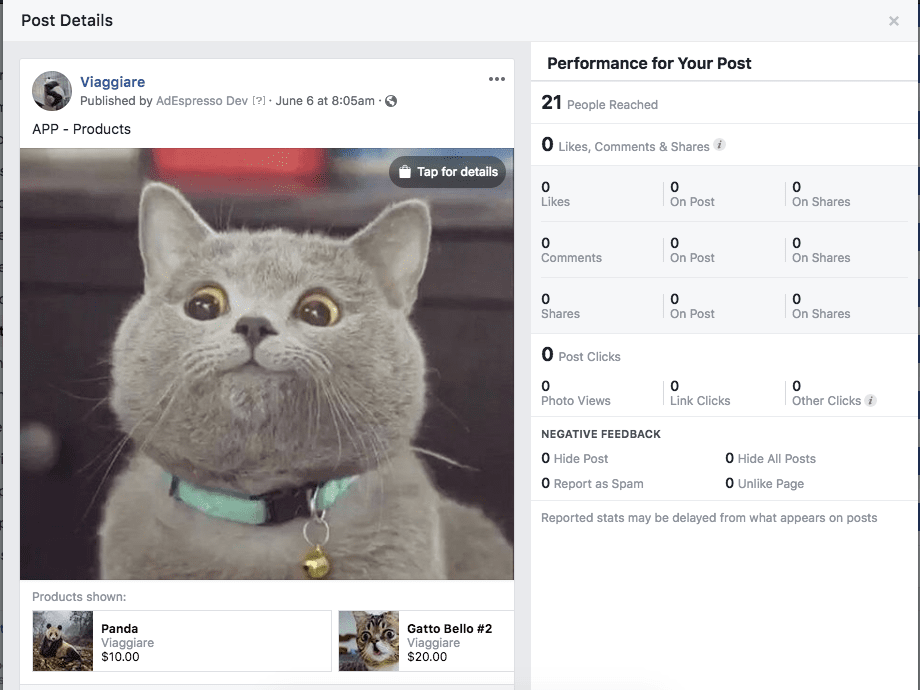The image size is (920, 690).
Task: Select the Panda product thumbnail
Action: [63, 641]
